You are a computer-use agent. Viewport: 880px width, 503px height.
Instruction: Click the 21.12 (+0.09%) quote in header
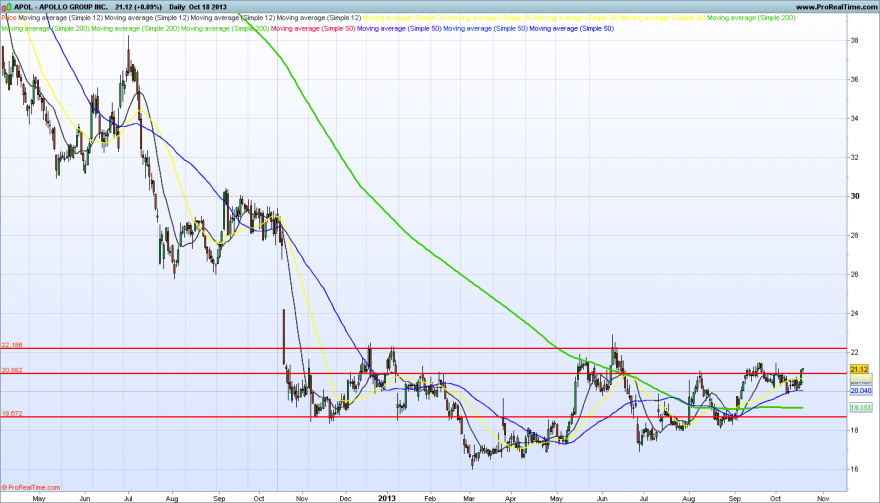(x=139, y=7)
